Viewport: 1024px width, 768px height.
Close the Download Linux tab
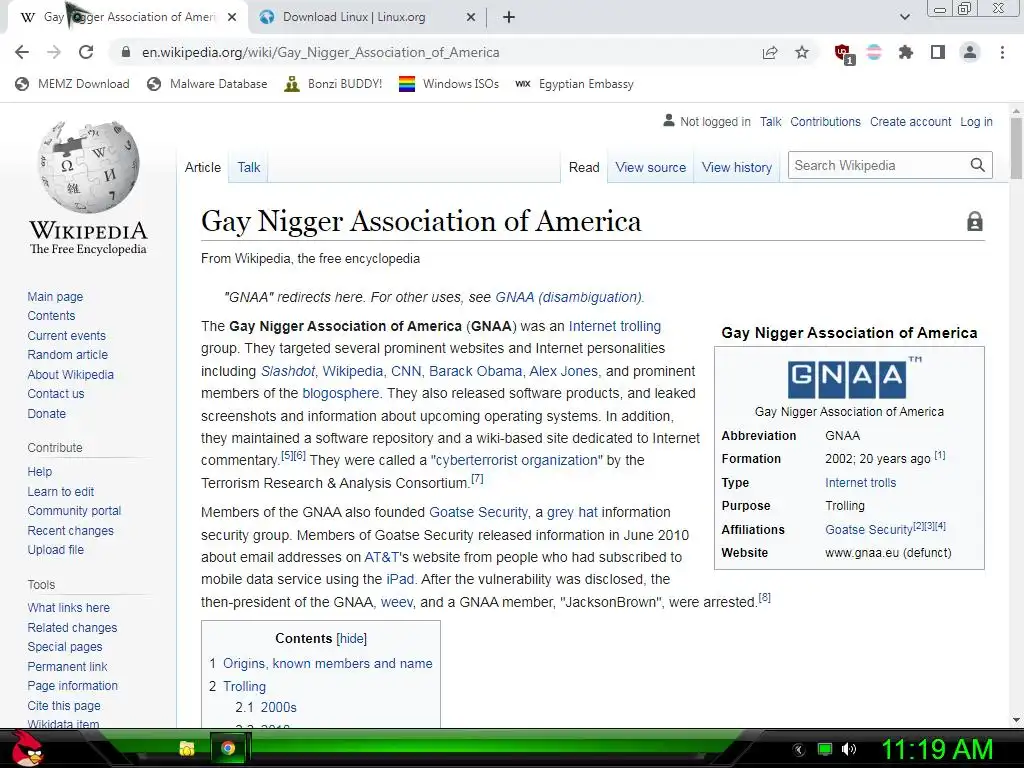pos(471,18)
